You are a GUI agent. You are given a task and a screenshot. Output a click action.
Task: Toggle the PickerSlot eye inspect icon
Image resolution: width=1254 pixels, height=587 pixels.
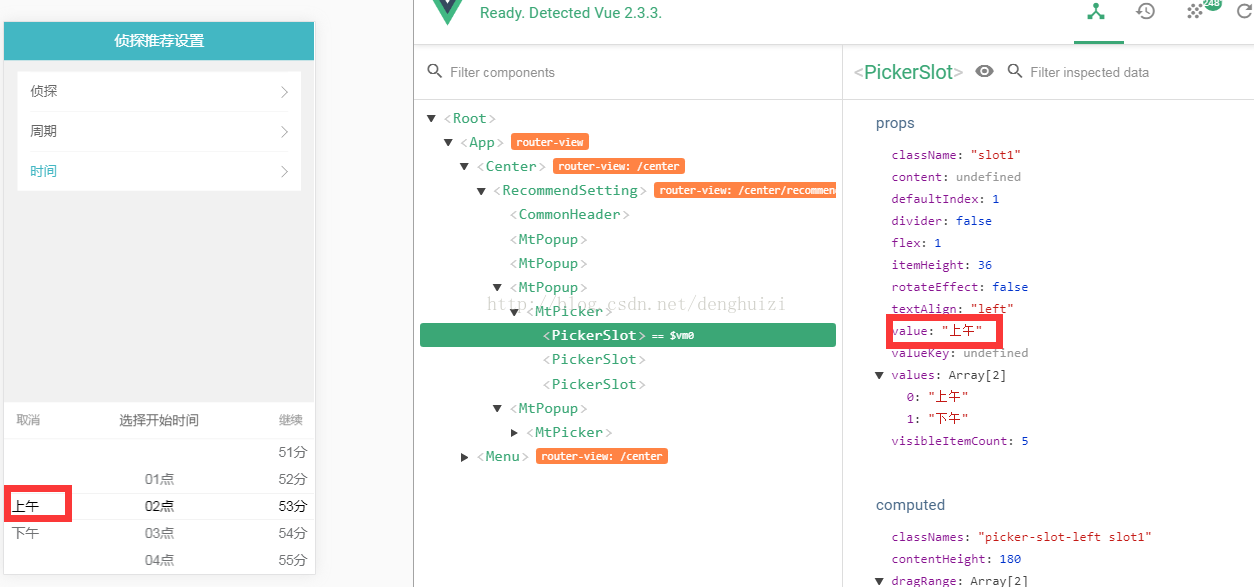pyautogui.click(x=985, y=72)
